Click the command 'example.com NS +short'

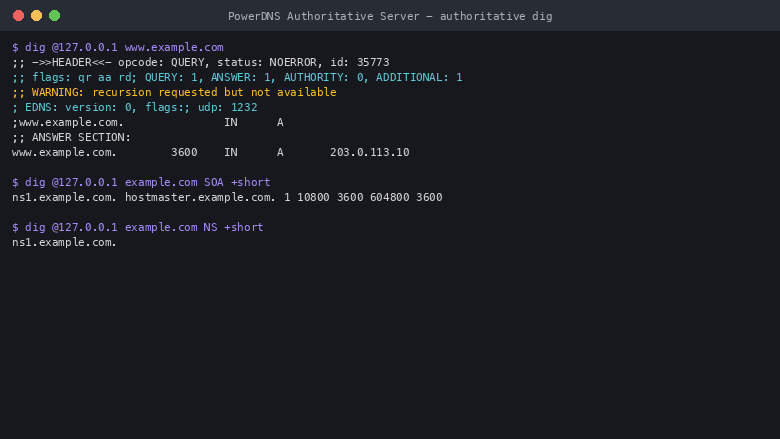pos(194,227)
